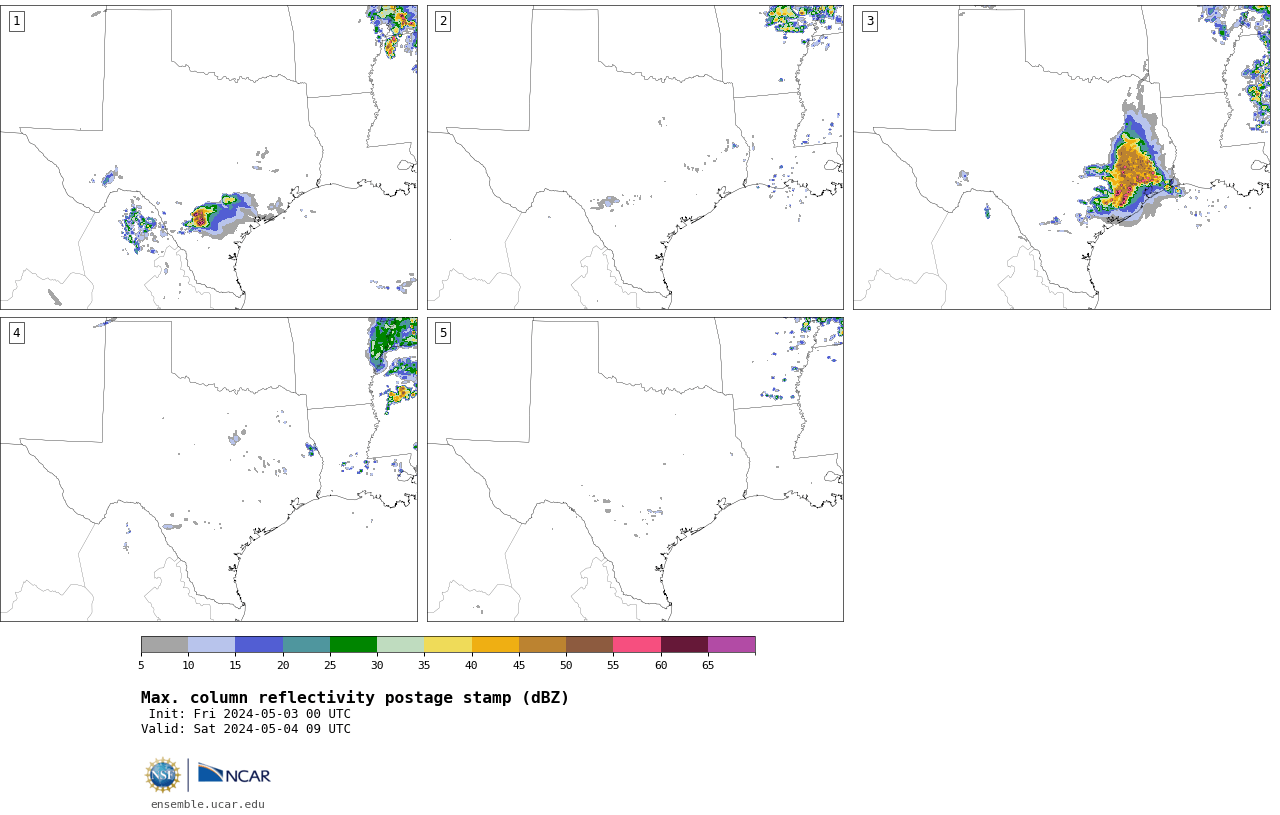Open ensemble member 5 reflectivity map

pyautogui.click(x=635, y=469)
